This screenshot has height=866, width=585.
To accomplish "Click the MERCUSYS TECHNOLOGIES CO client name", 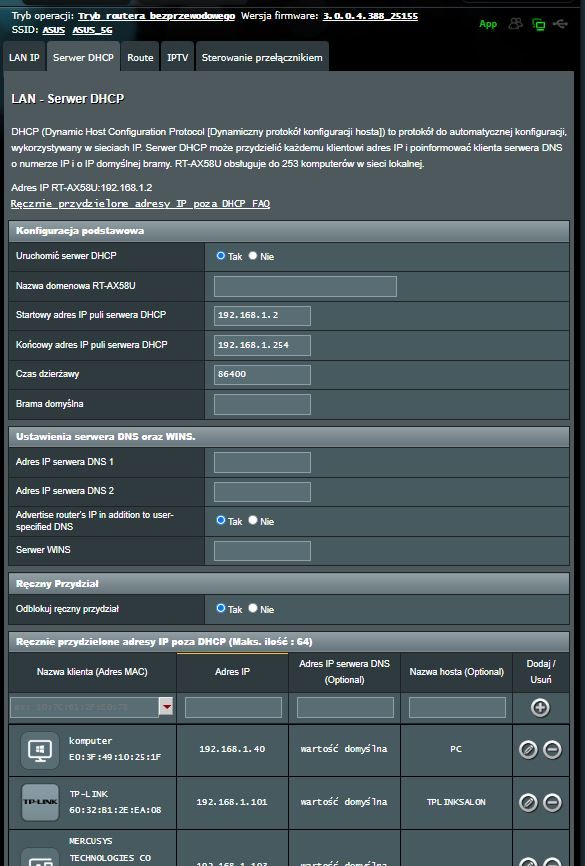I will click(x=110, y=849).
